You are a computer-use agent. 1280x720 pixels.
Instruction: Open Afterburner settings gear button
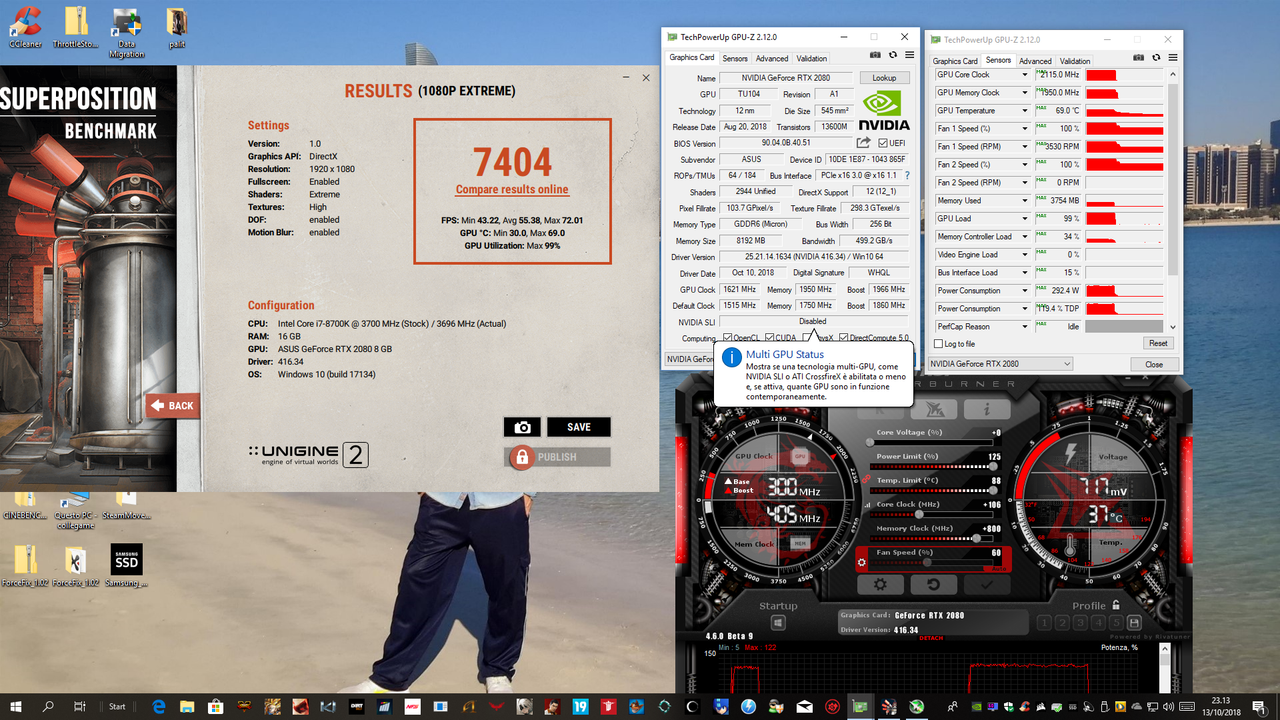(880, 585)
